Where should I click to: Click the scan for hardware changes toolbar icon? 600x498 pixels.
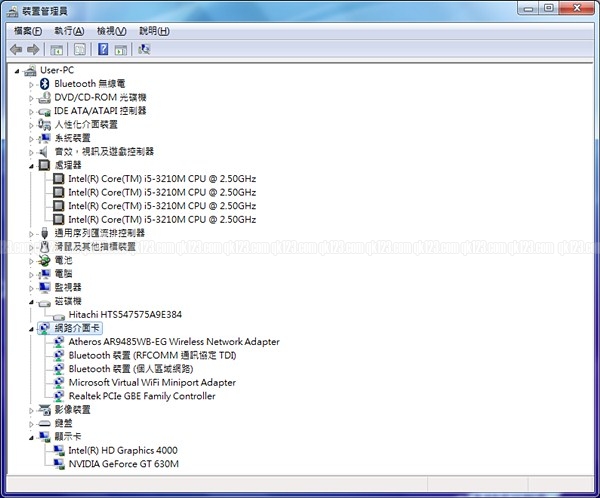coord(144,49)
